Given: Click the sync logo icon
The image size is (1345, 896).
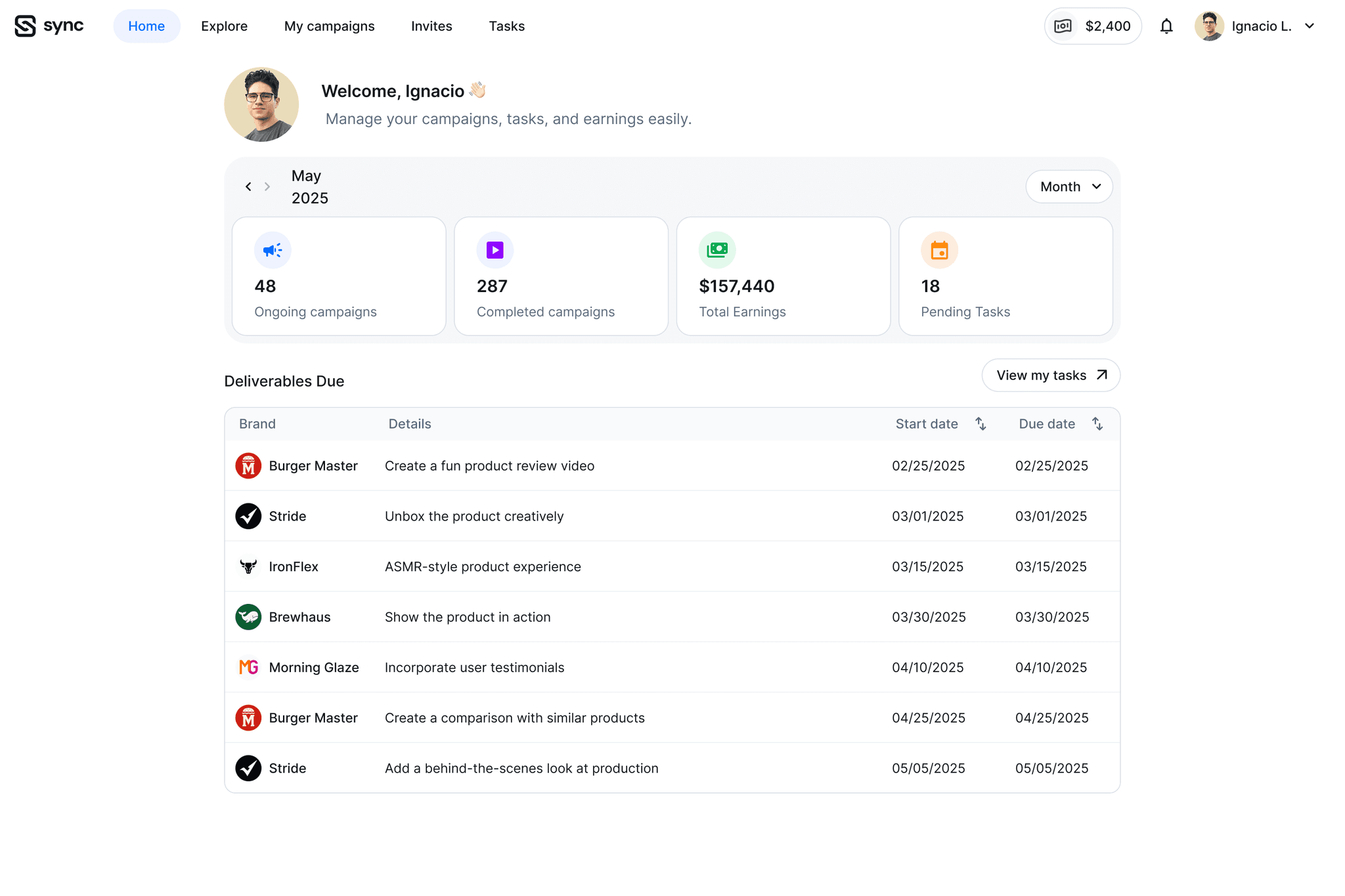Looking at the screenshot, I should pos(24,26).
